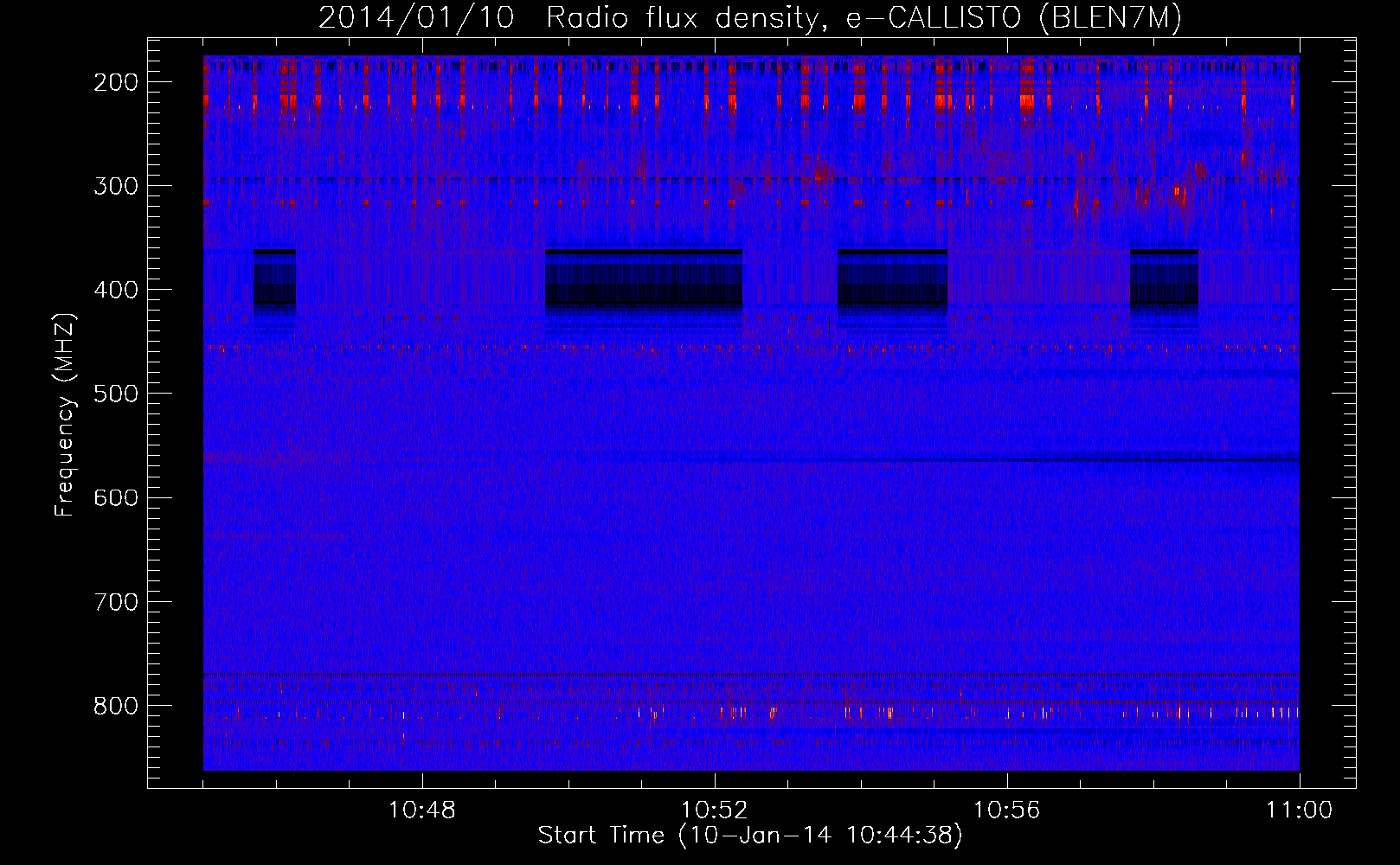Click the 500 frequency tick label
Screen dimensions: 1400x865
tap(116, 394)
